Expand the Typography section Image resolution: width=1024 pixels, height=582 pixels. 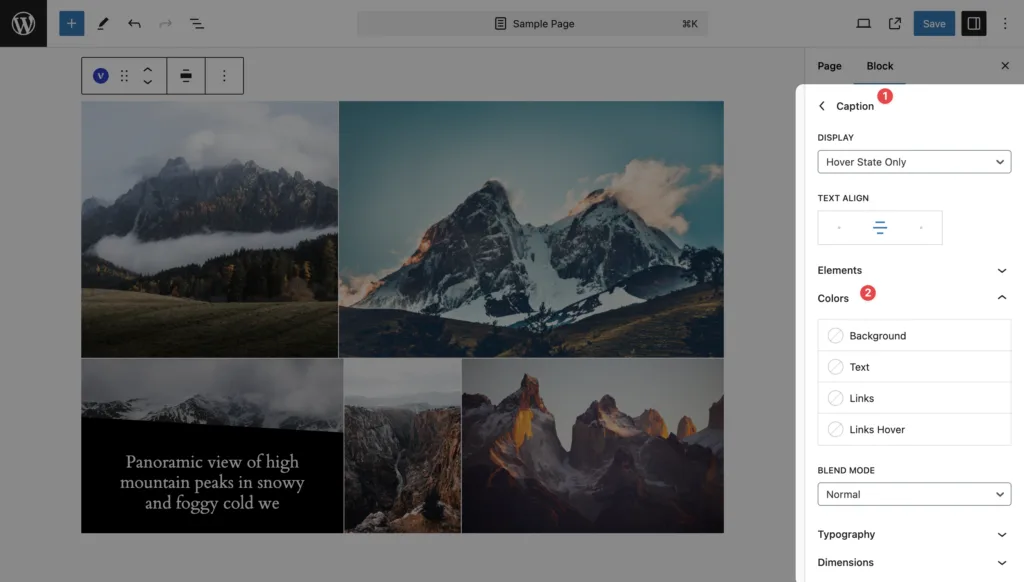(913, 534)
